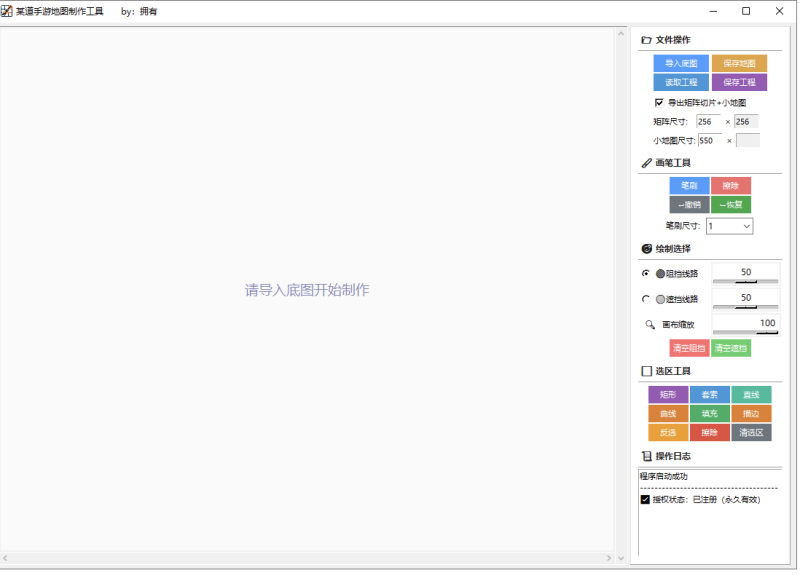Click the magnifier icon beside 画布缩放

pyautogui.click(x=650, y=324)
